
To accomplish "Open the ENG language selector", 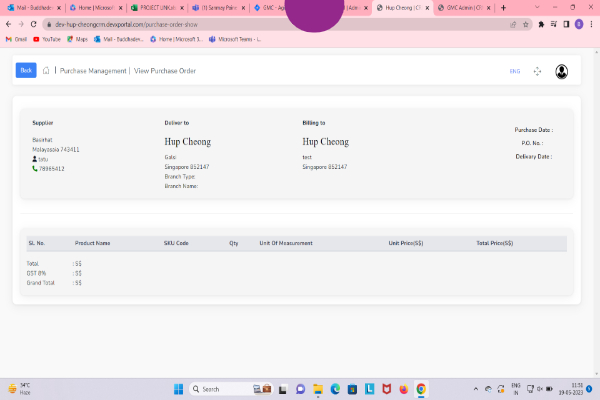I will click(515, 71).
